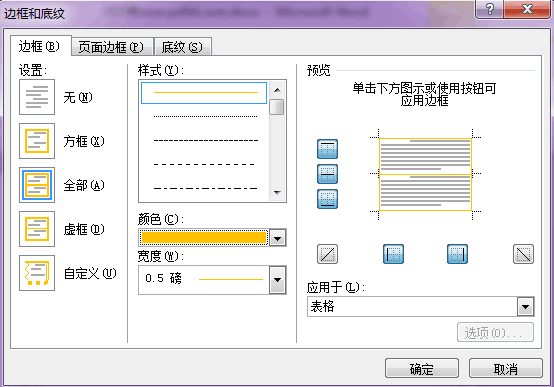The image size is (554, 387).
Task: Click the 表格 apply-to combo box
Action: click(420, 306)
